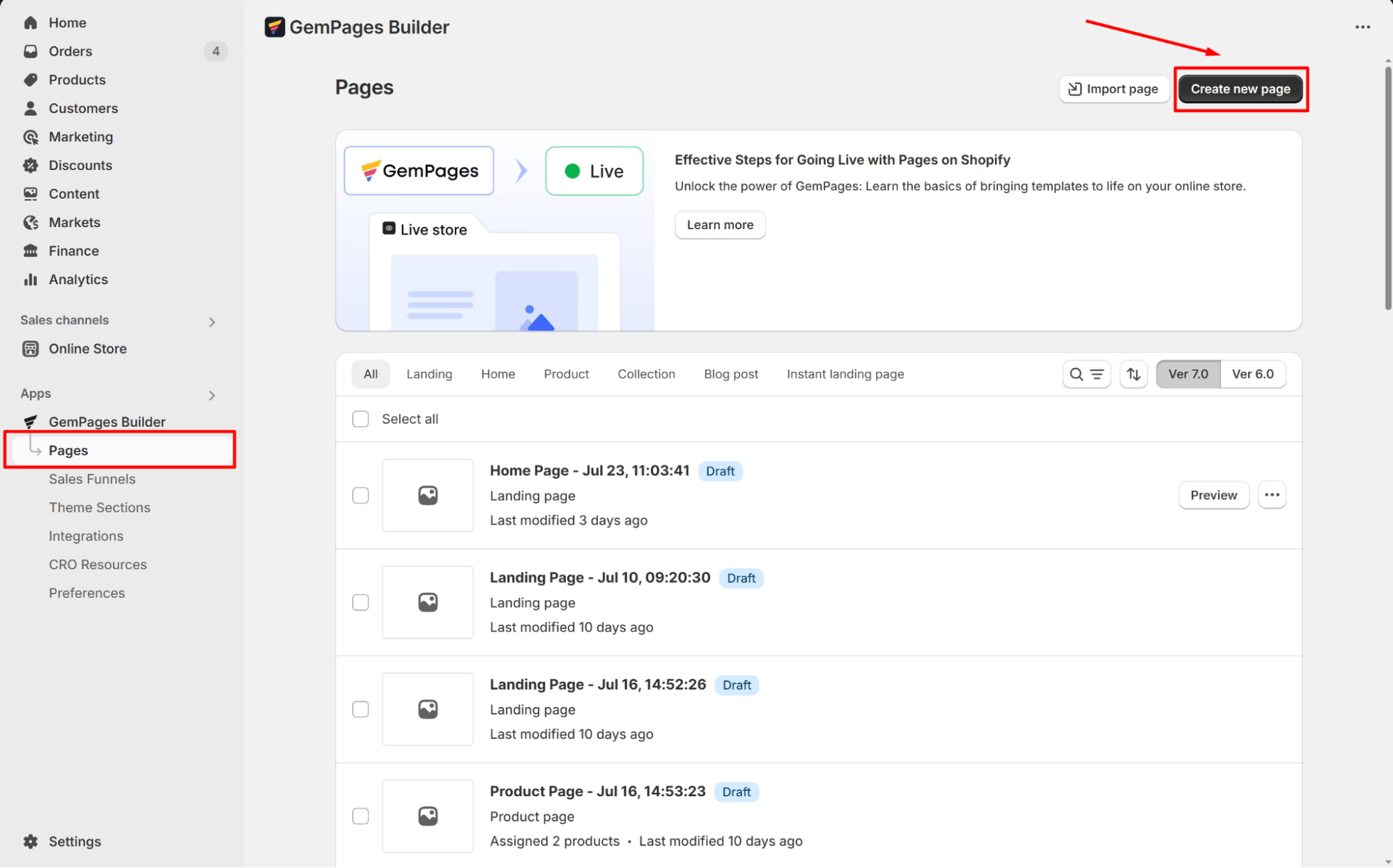Click the Analytics bar chart icon

31,279
